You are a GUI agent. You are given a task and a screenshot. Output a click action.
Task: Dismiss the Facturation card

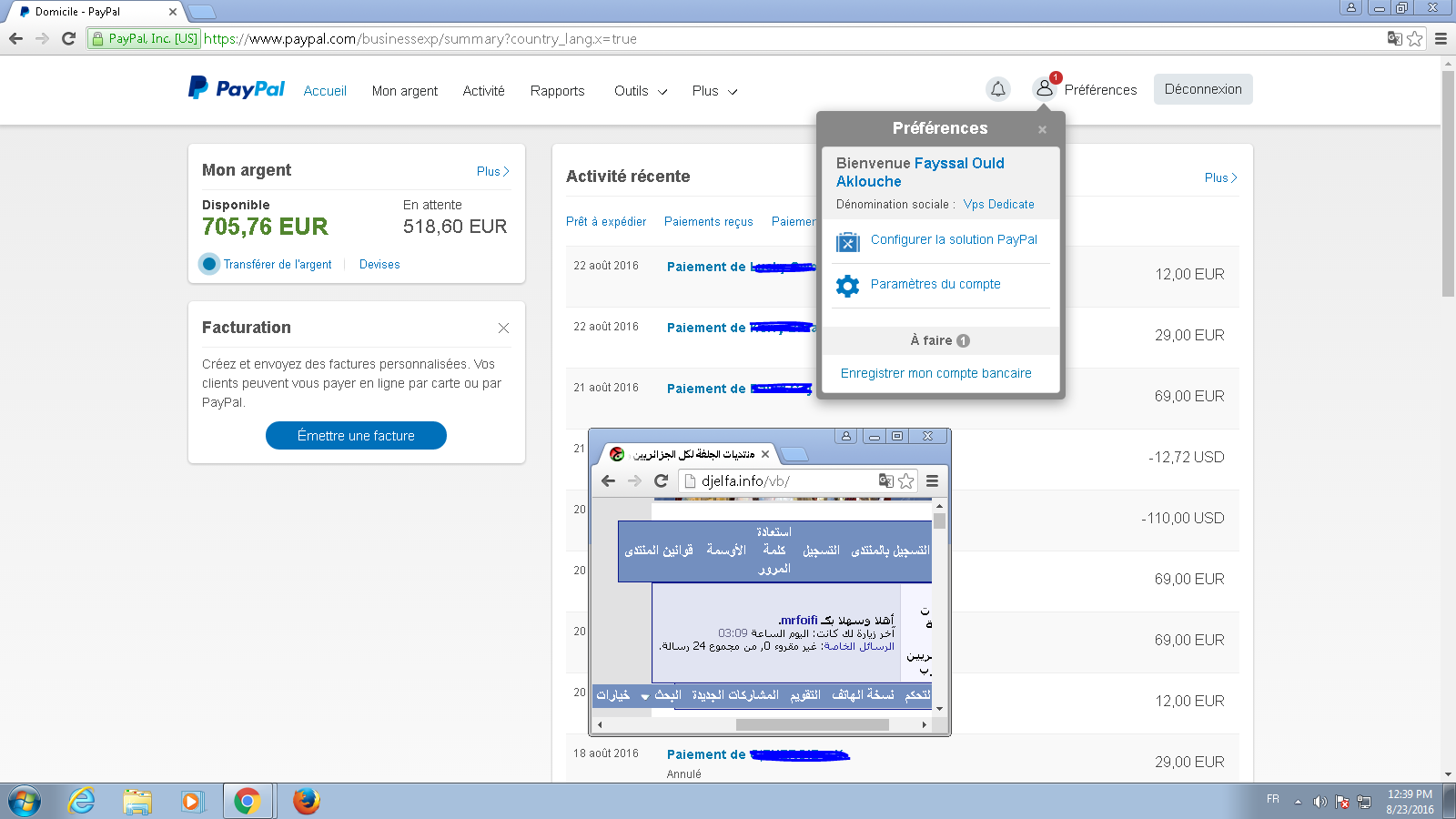tap(503, 328)
